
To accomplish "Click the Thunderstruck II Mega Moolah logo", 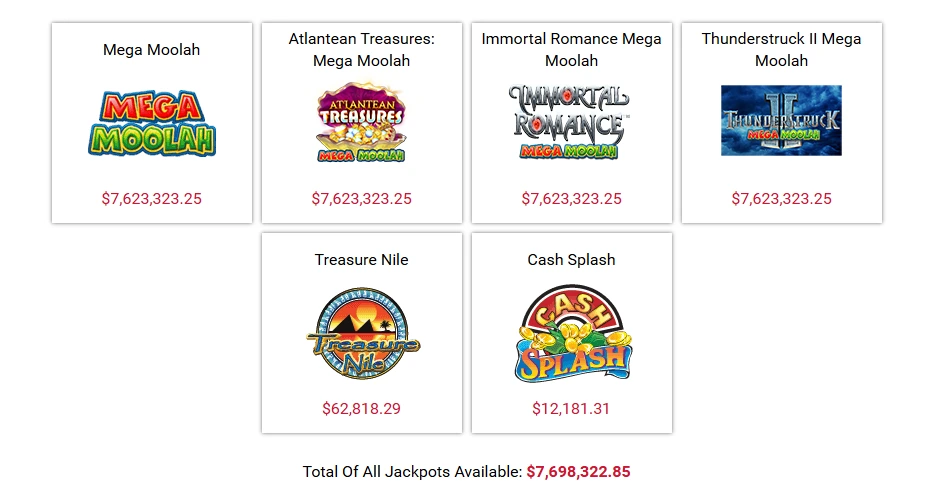I will tap(781, 121).
